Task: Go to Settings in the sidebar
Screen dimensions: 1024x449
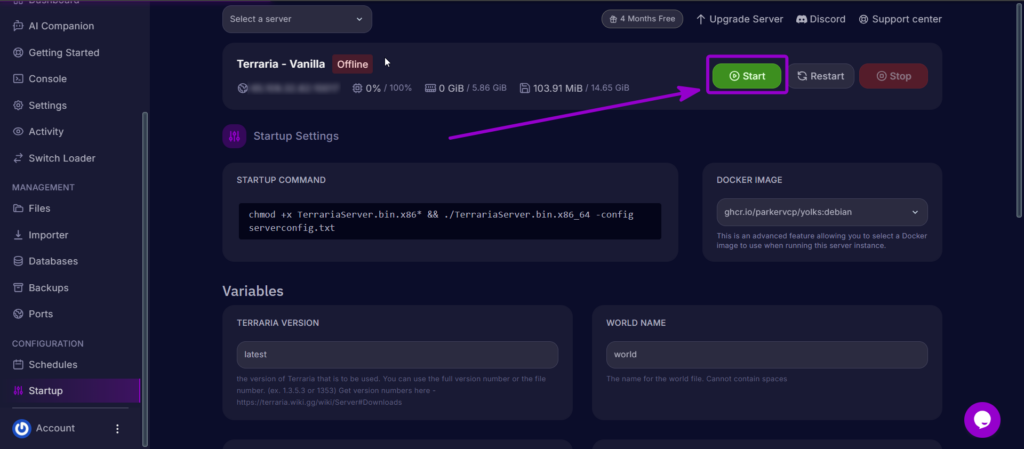Action: (48, 105)
